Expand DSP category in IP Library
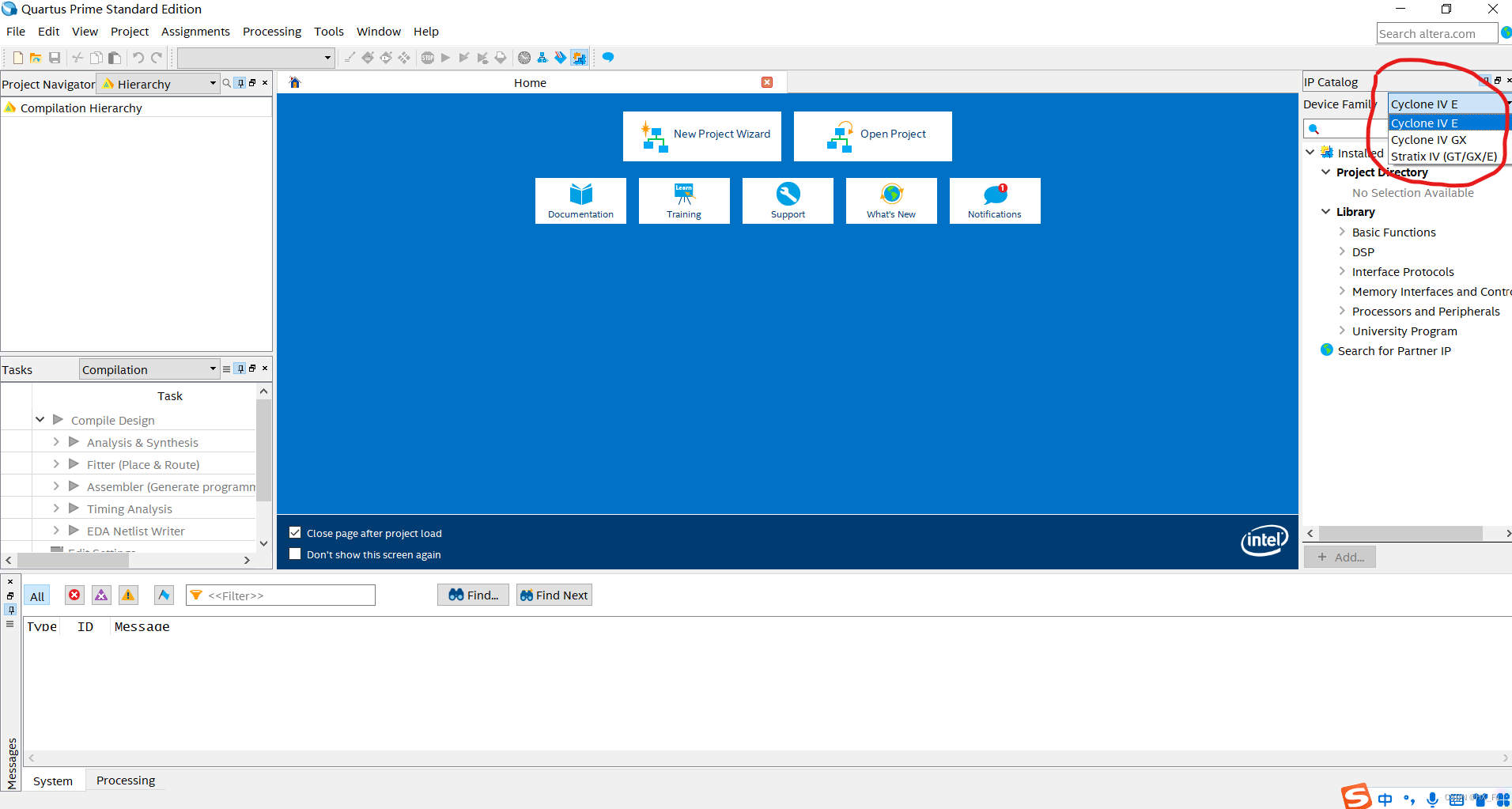Viewport: 1512px width, 809px height. click(x=1342, y=251)
